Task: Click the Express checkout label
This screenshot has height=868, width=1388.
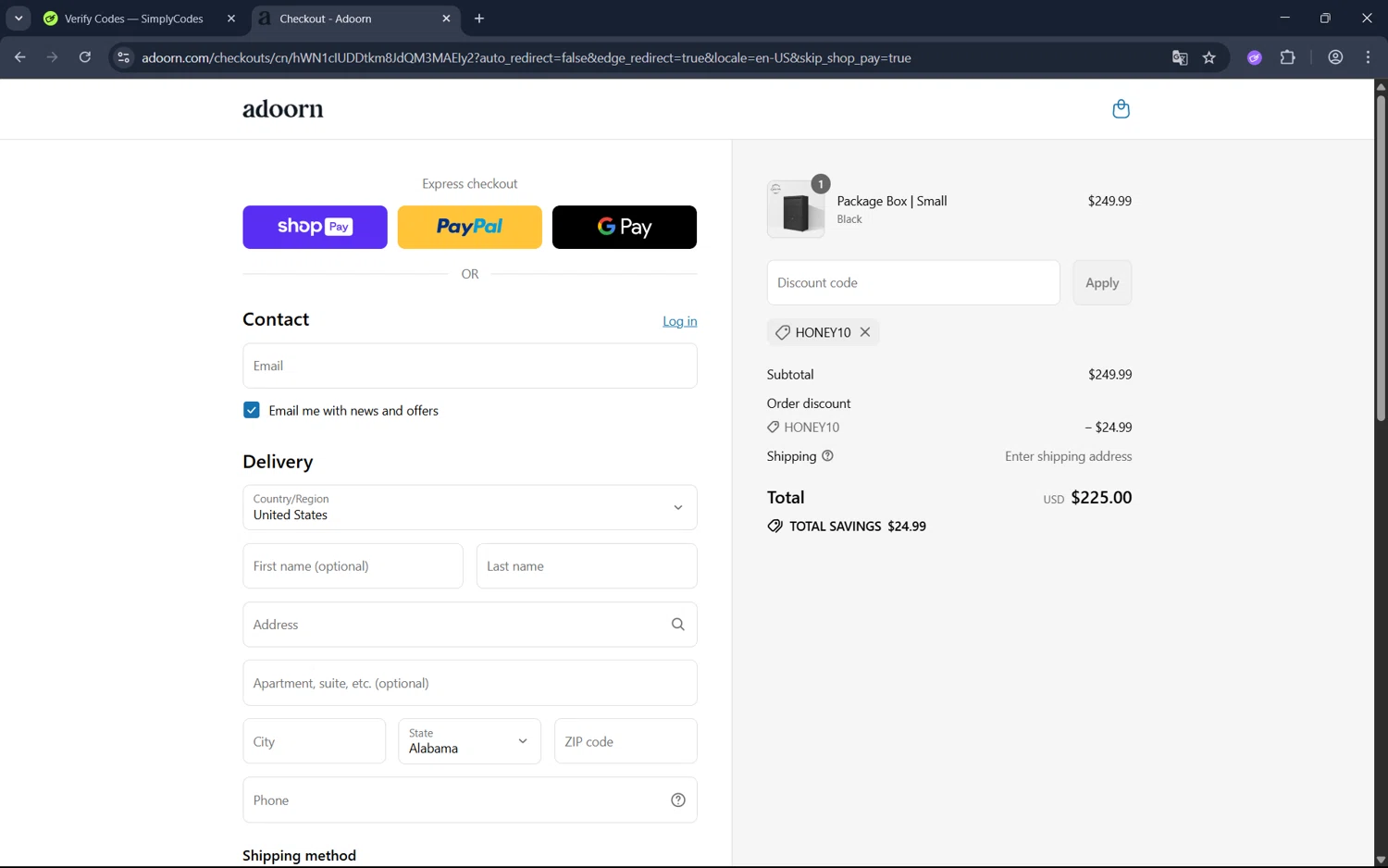Action: (470, 184)
